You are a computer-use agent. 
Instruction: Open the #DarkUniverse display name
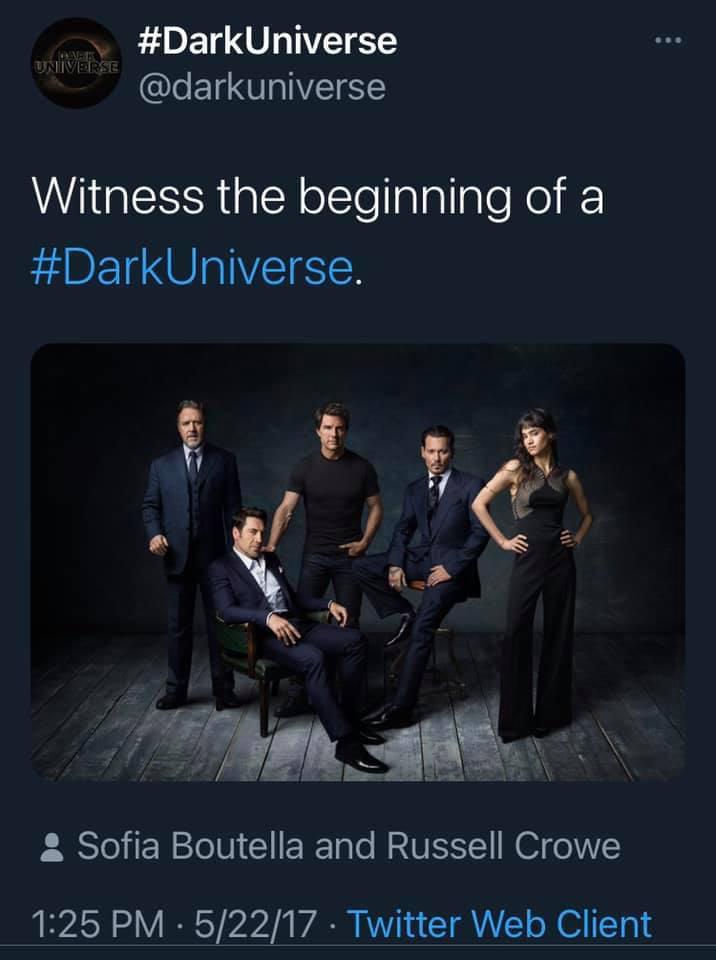coord(265,41)
